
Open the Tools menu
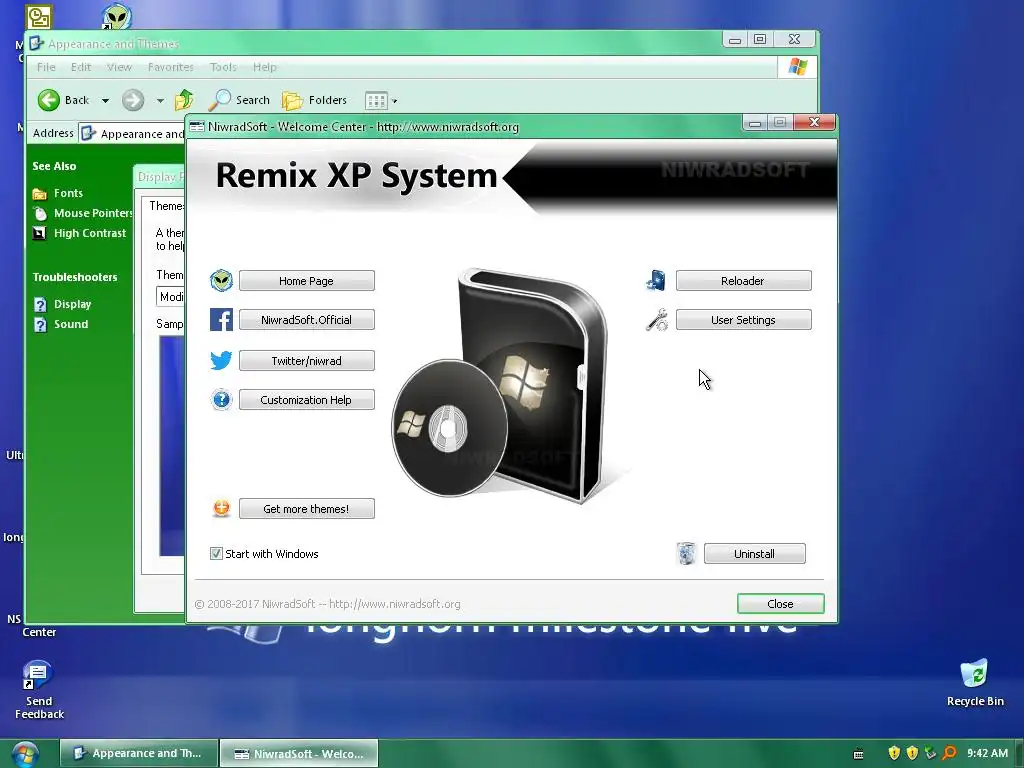(223, 67)
